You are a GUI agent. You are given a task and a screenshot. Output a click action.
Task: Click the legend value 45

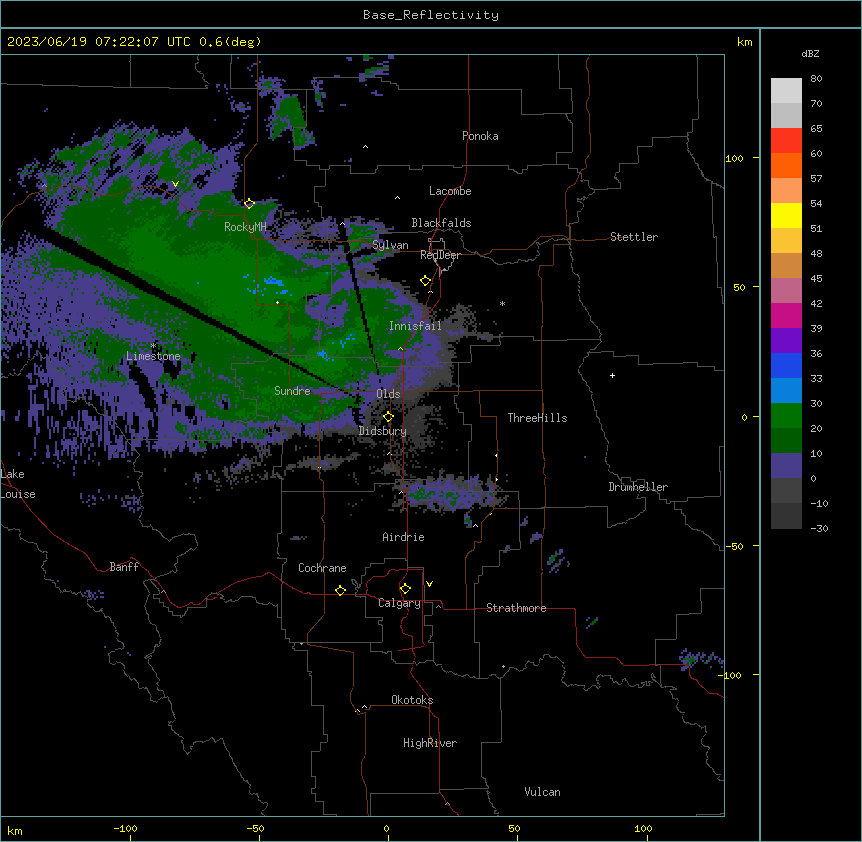point(816,279)
